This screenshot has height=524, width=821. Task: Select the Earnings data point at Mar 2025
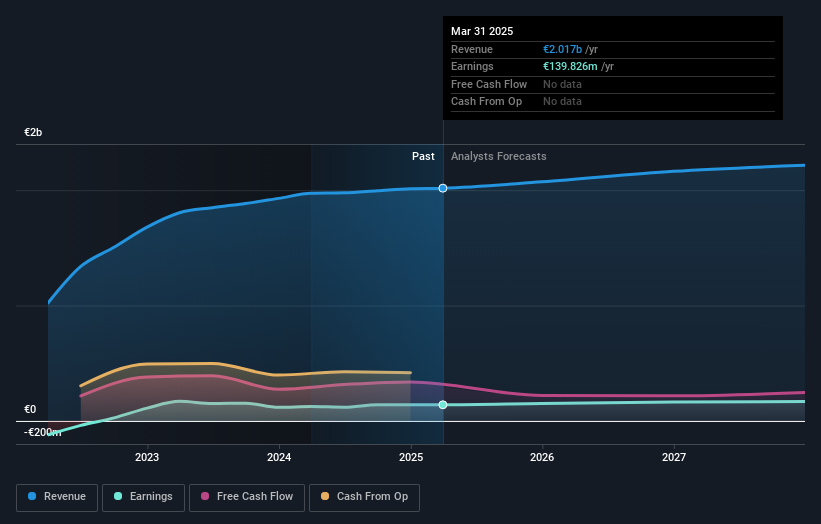click(x=443, y=405)
